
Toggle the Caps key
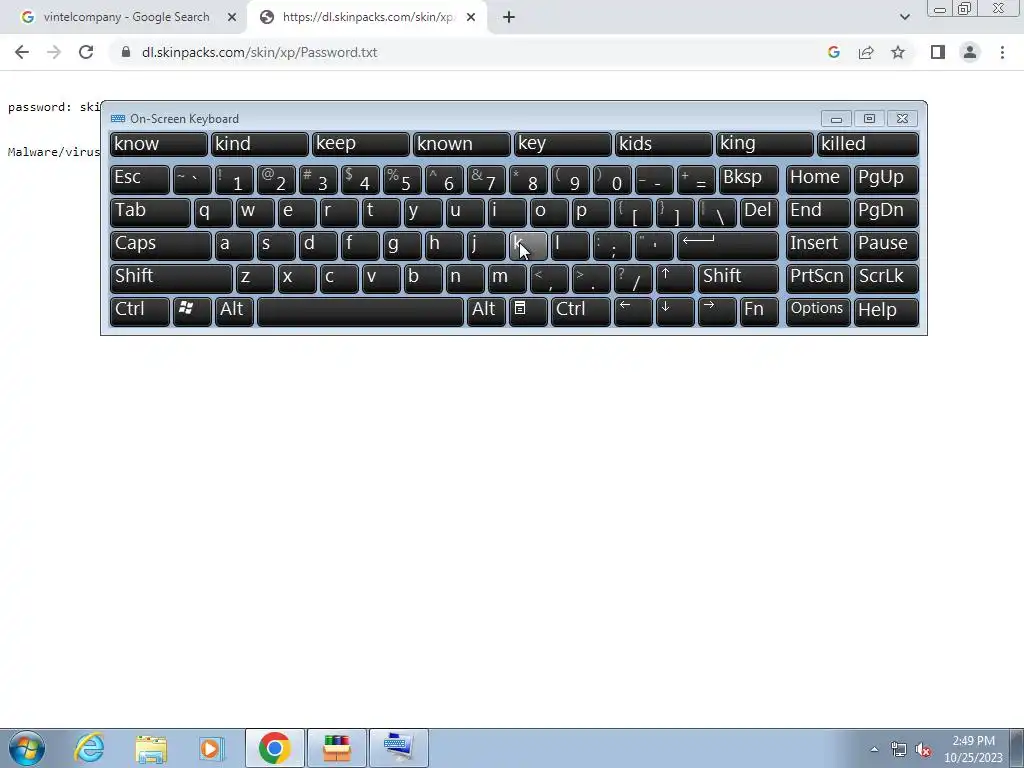click(161, 245)
